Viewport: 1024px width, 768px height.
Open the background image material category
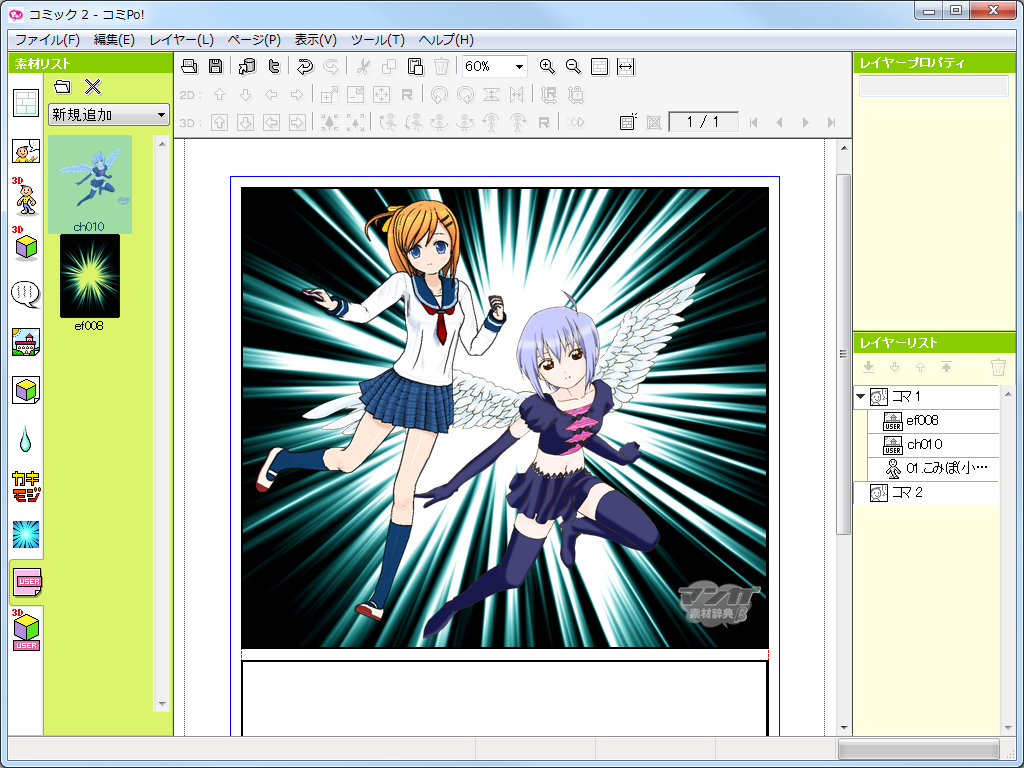pyautogui.click(x=26, y=342)
